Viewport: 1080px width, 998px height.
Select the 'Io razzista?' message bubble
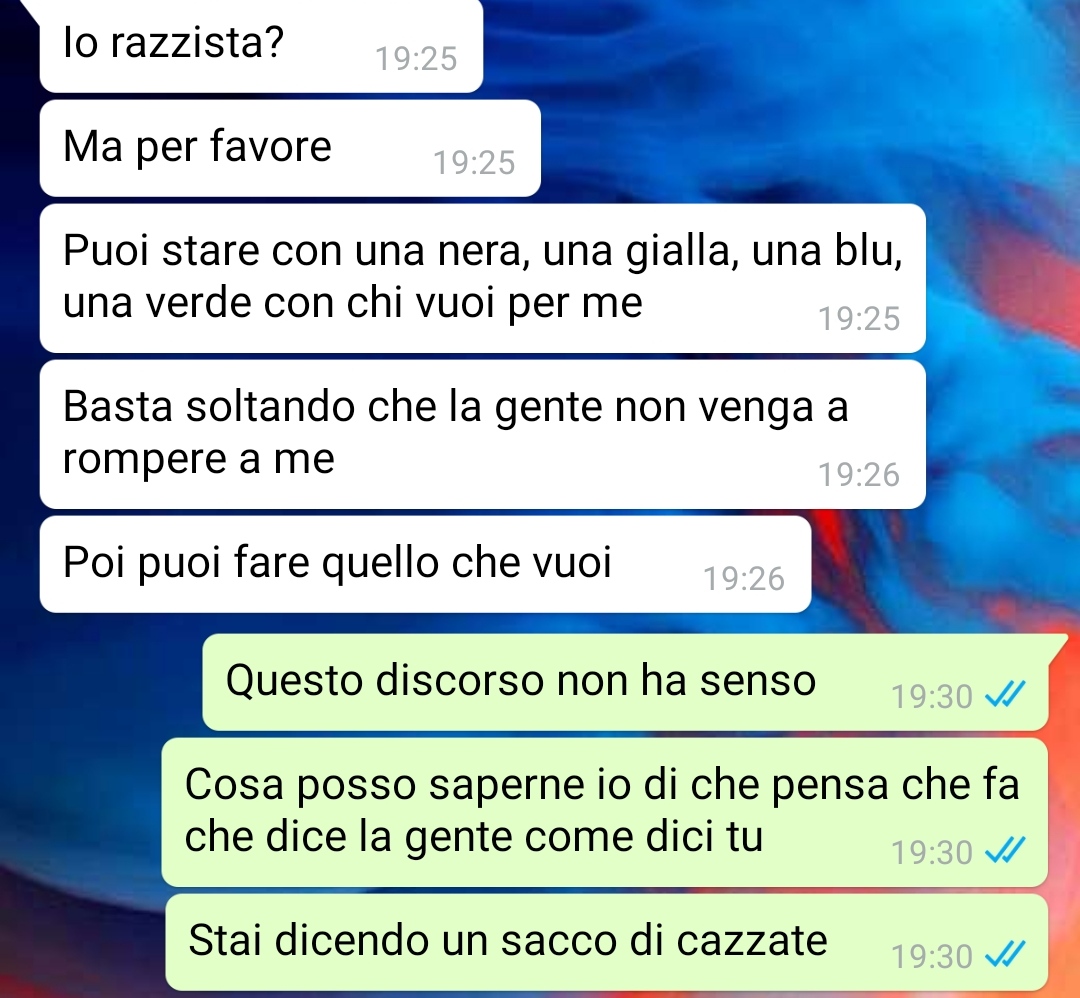click(x=261, y=45)
